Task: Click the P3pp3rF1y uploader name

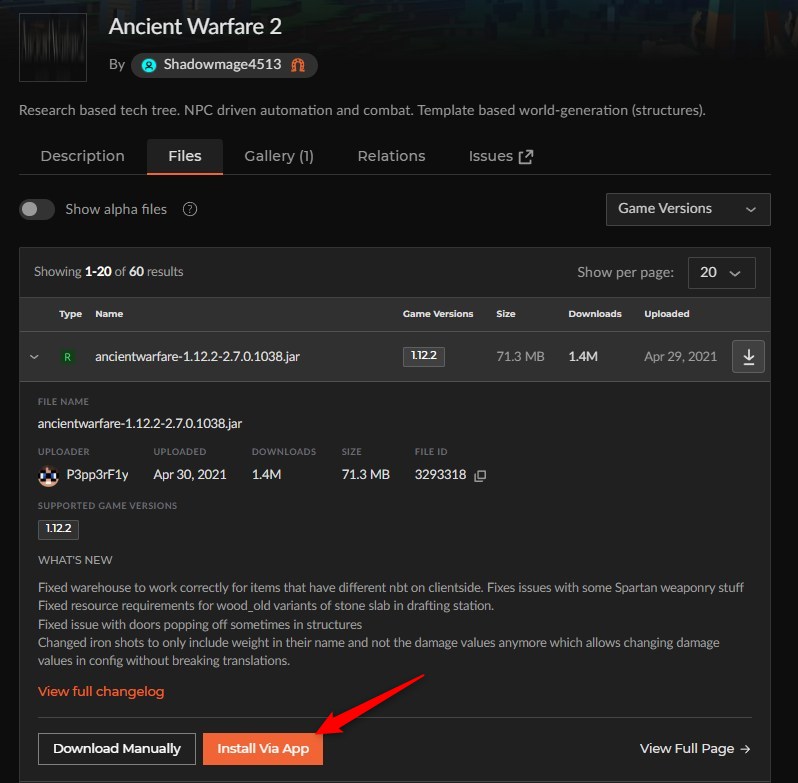Action: (97, 475)
